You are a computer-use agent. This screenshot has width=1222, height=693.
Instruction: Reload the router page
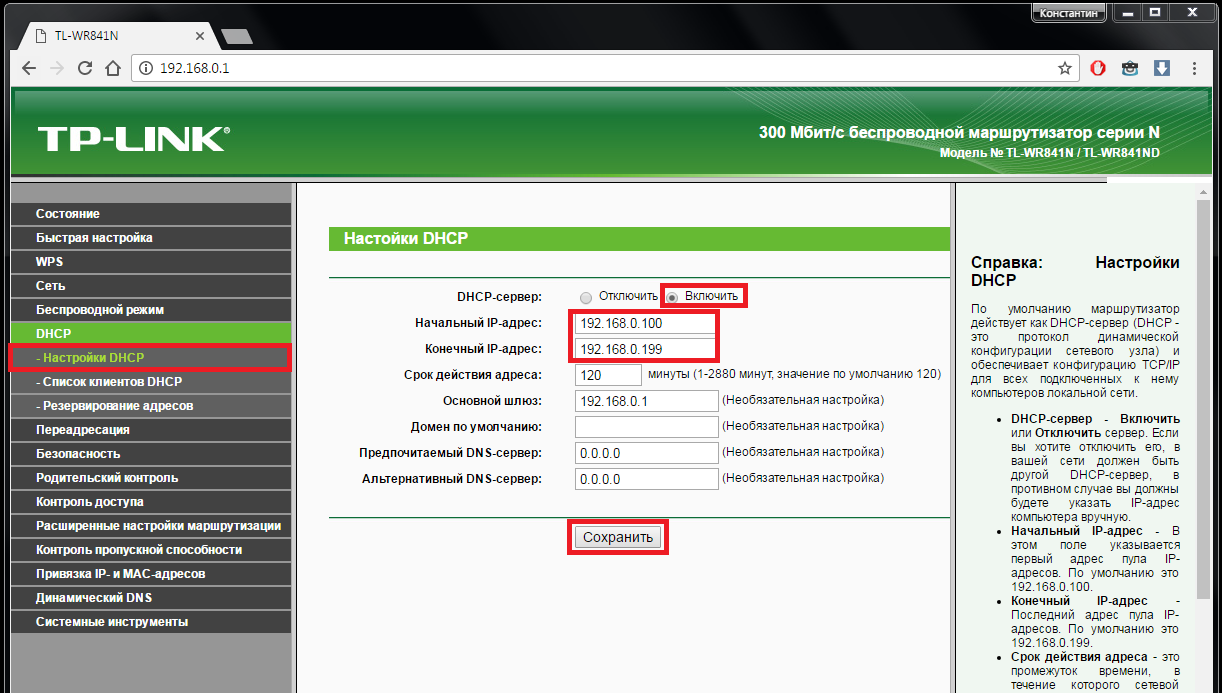tap(85, 69)
